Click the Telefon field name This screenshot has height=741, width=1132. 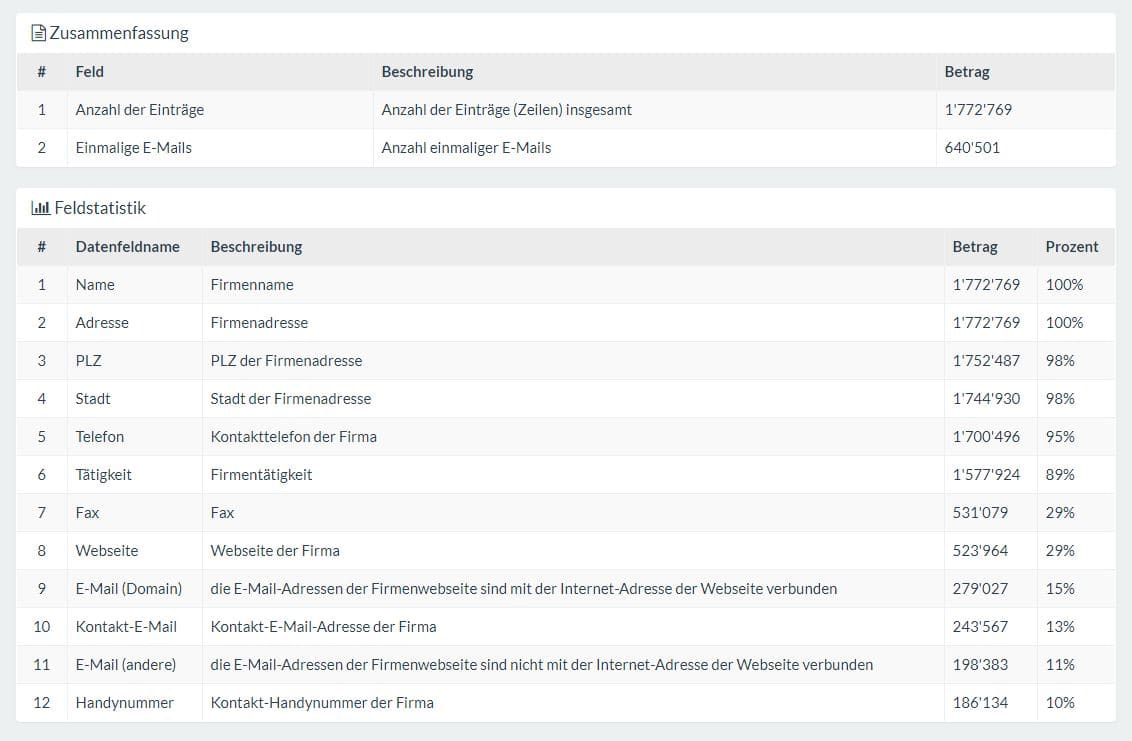[100, 436]
